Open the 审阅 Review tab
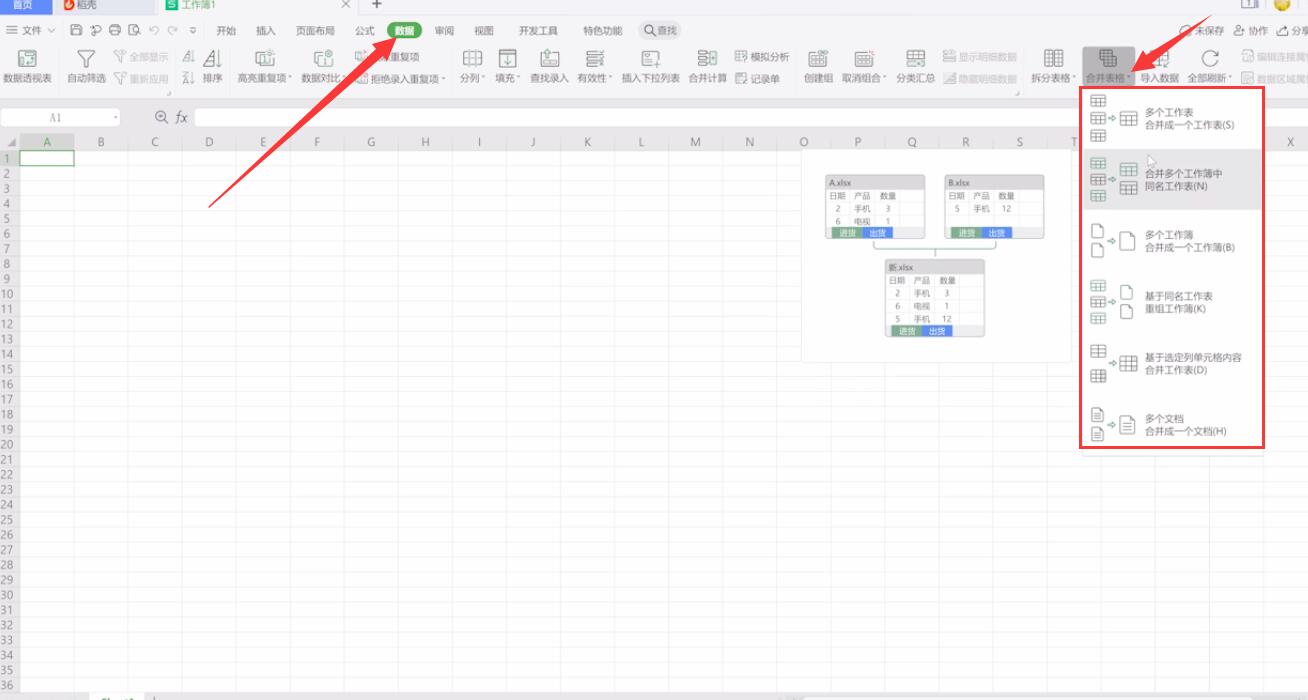The width and height of the screenshot is (1308, 700). (x=444, y=31)
